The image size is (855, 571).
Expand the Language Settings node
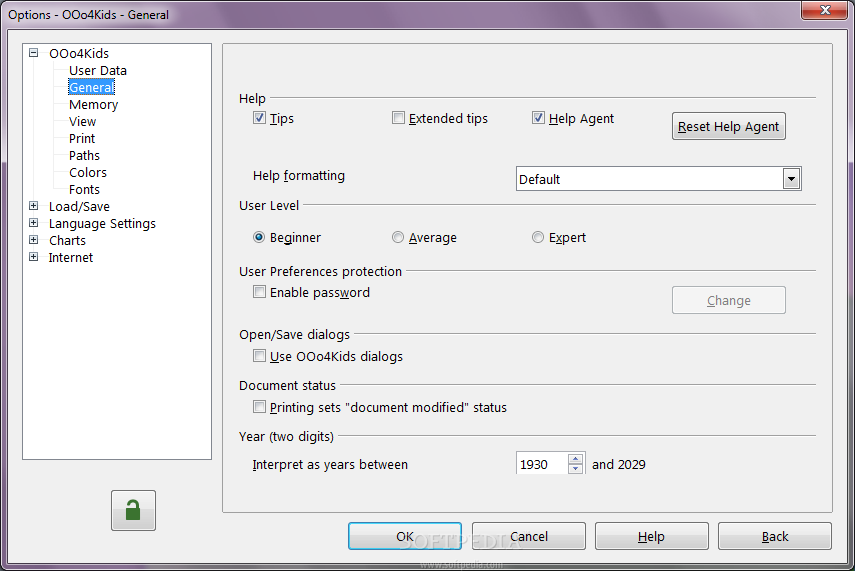point(34,223)
